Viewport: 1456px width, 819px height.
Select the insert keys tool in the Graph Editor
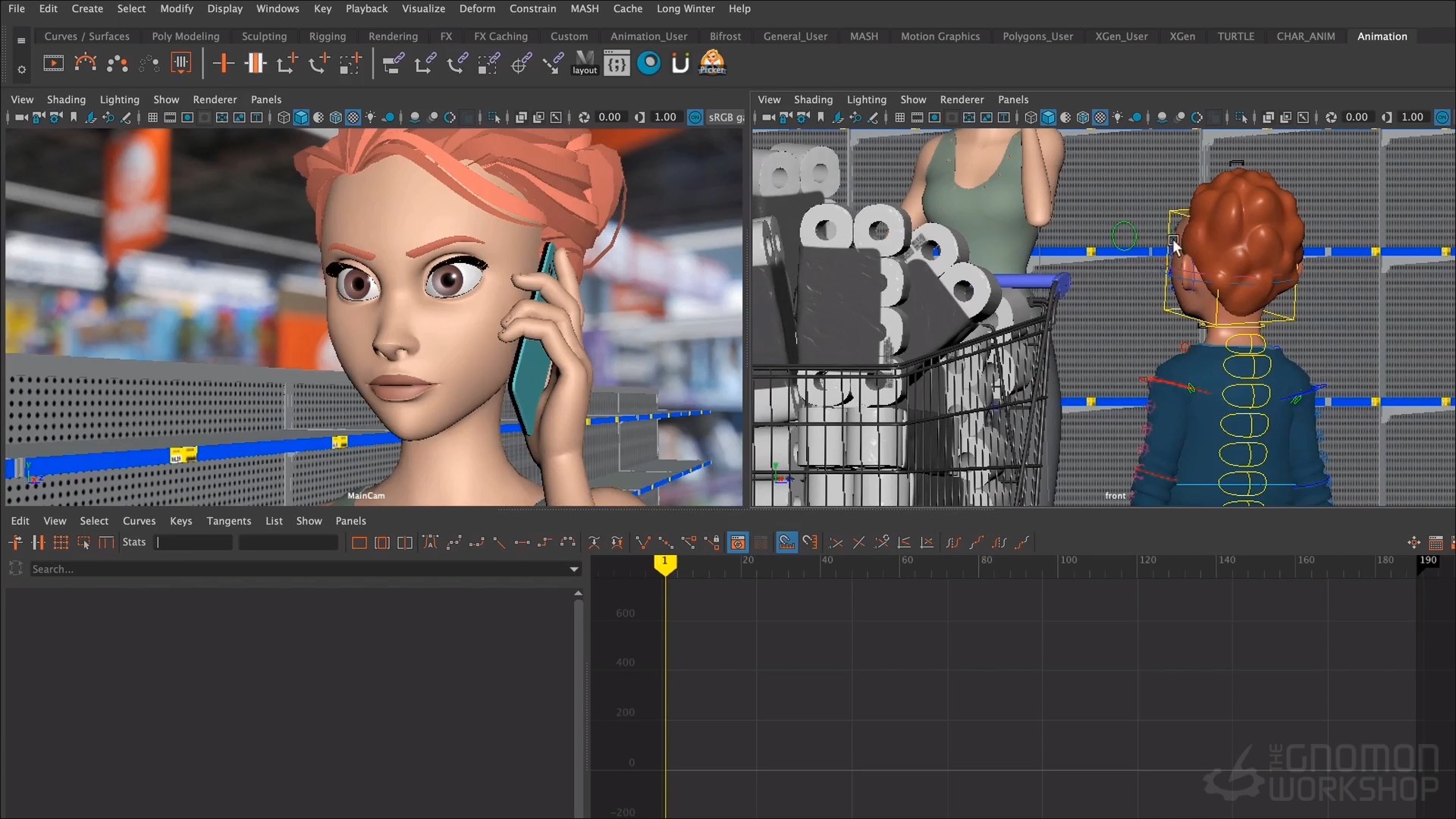[38, 542]
